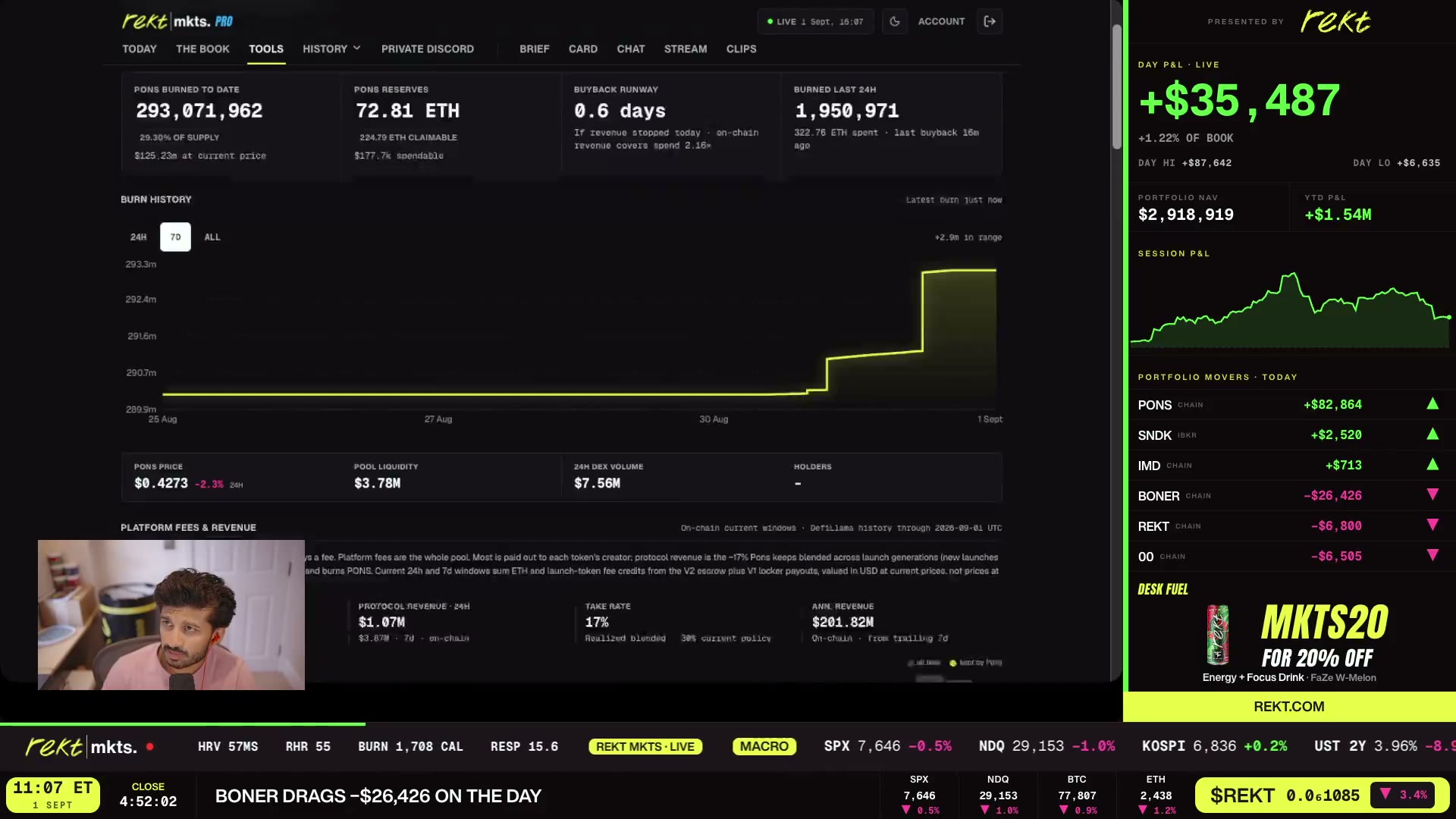
Task: Click the logout arrow icon
Action: click(x=990, y=21)
